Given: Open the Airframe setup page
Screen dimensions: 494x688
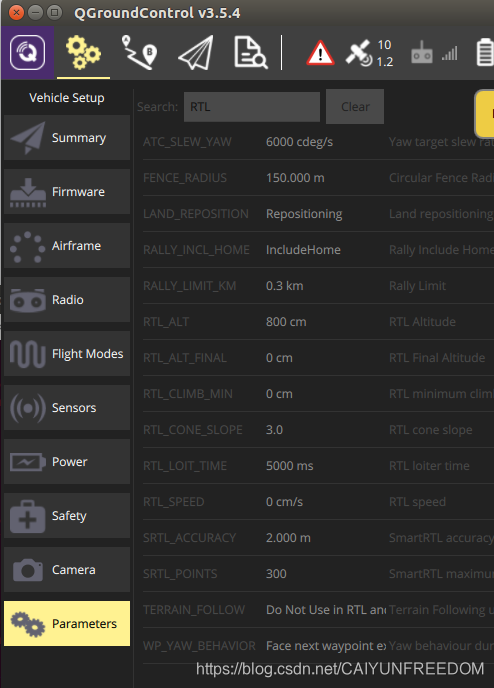Looking at the screenshot, I should coord(67,246).
